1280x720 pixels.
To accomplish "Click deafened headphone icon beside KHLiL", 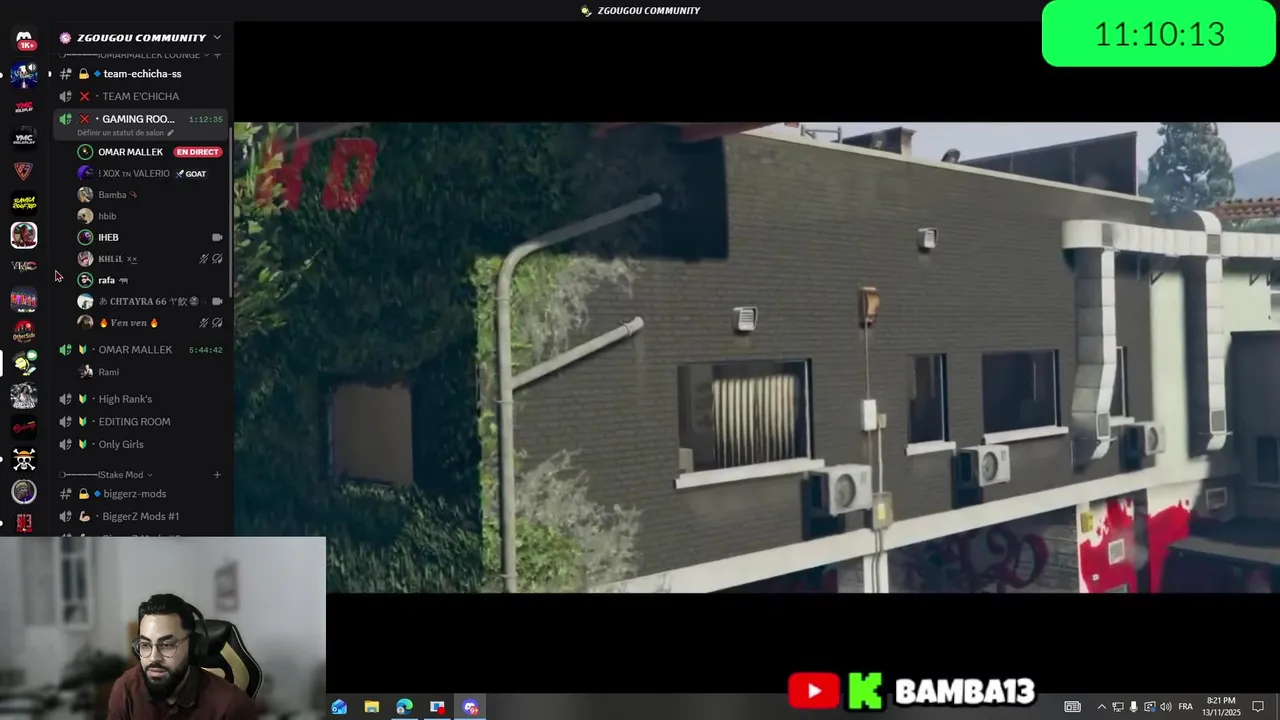I will tap(217, 259).
